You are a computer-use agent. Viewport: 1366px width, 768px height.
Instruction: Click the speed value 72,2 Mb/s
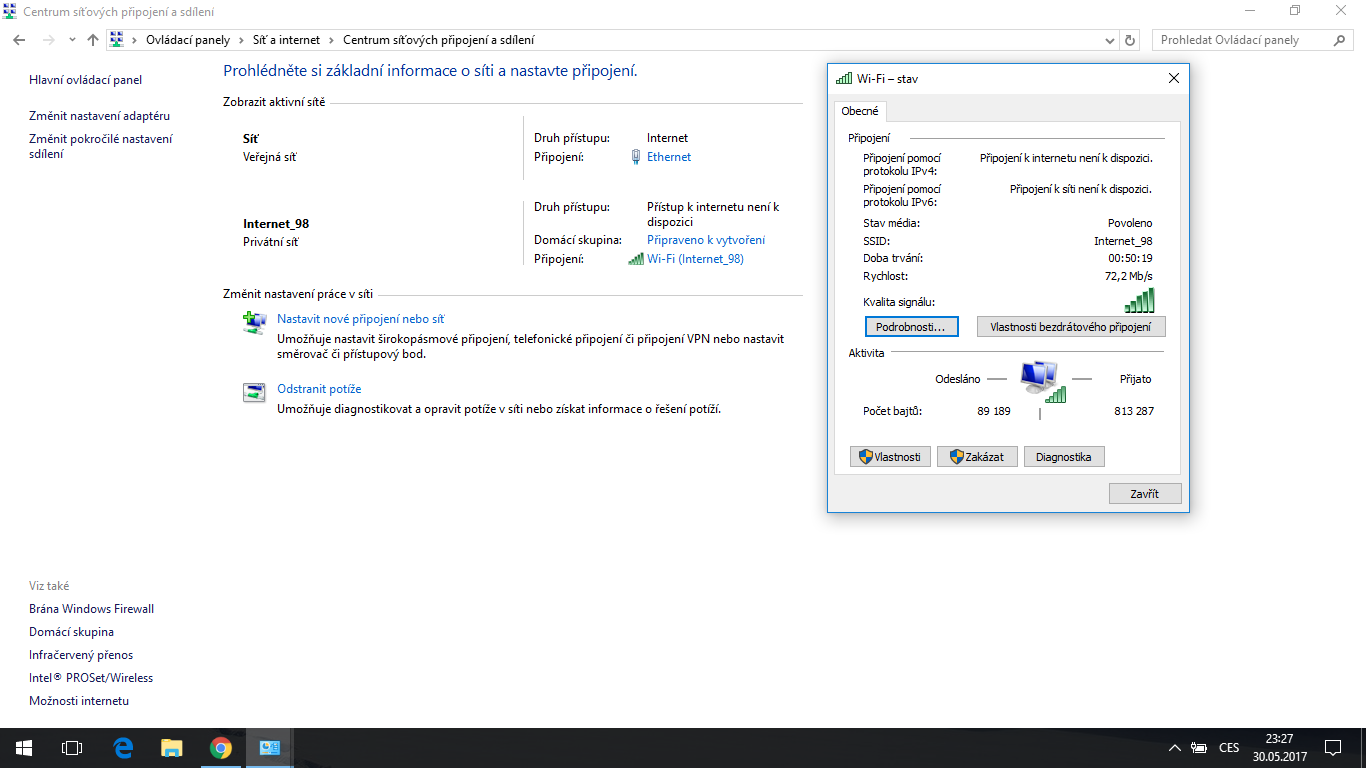click(x=1129, y=276)
